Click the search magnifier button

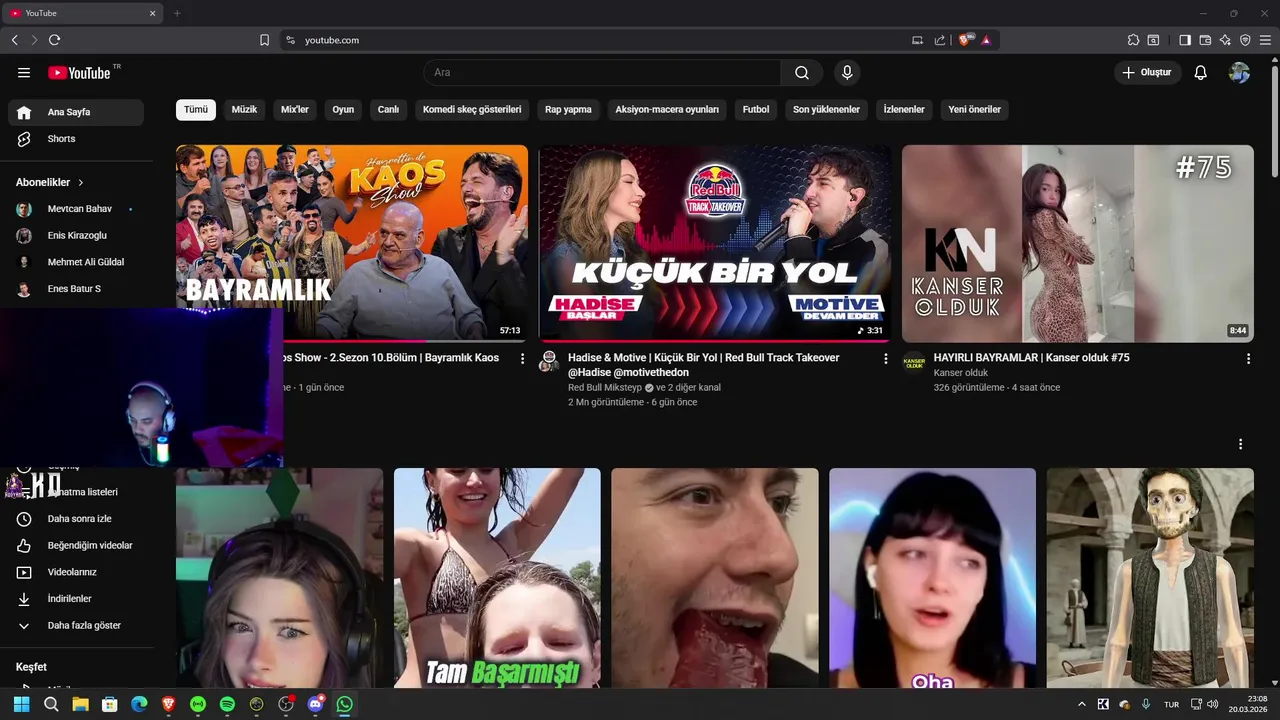pos(802,73)
